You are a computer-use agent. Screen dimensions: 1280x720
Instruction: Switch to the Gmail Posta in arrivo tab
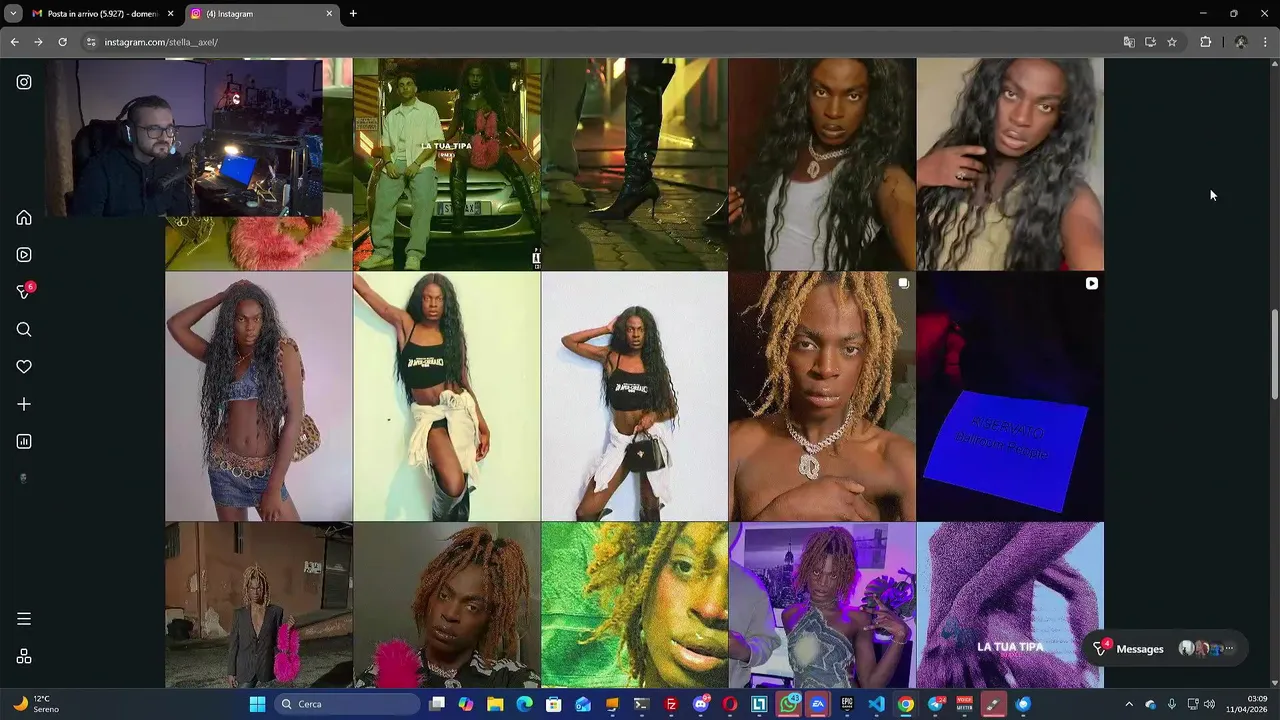(x=95, y=14)
